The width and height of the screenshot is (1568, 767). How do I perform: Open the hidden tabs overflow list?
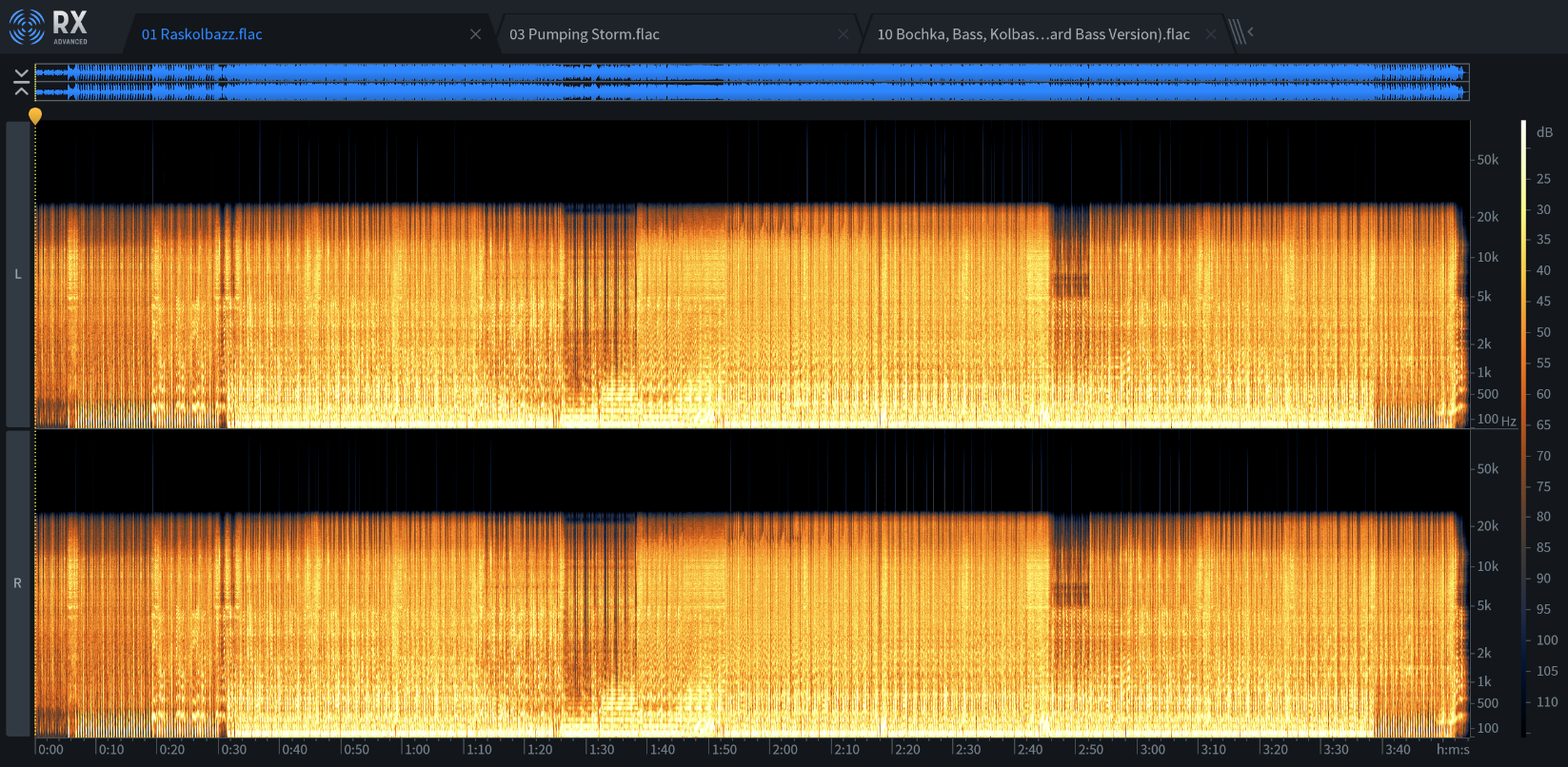1241,32
